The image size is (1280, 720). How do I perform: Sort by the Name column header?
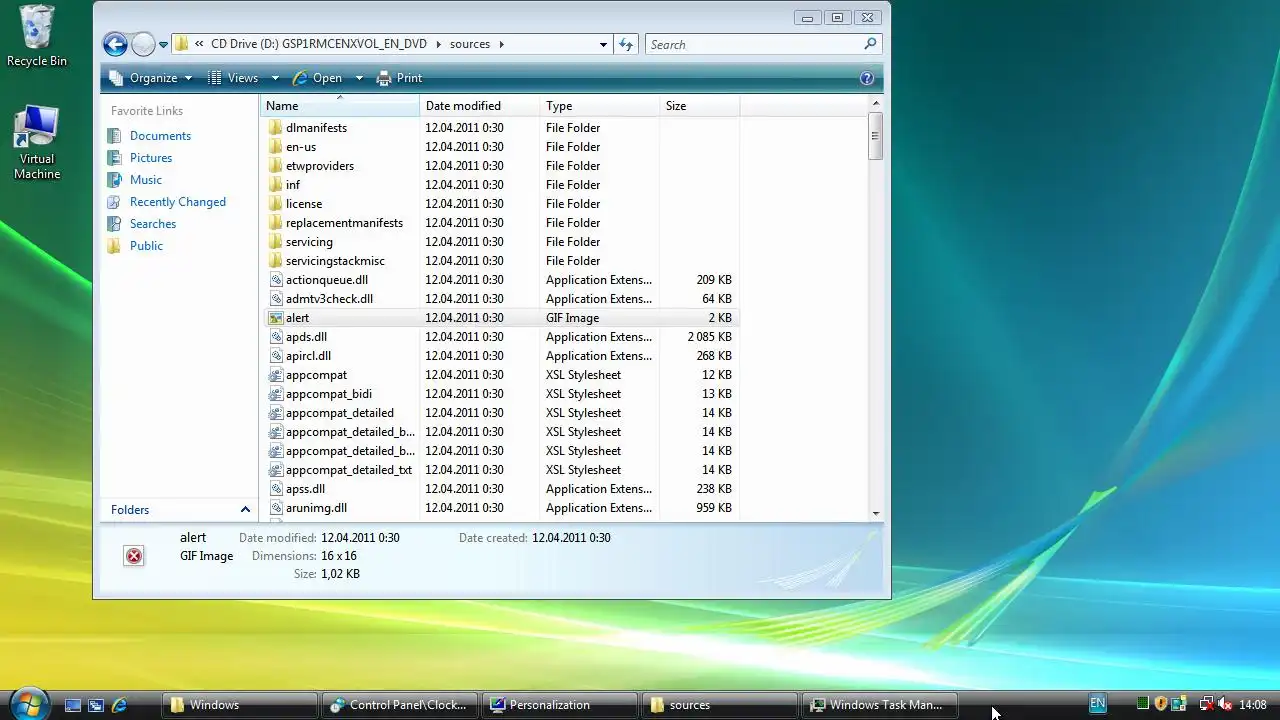point(340,106)
